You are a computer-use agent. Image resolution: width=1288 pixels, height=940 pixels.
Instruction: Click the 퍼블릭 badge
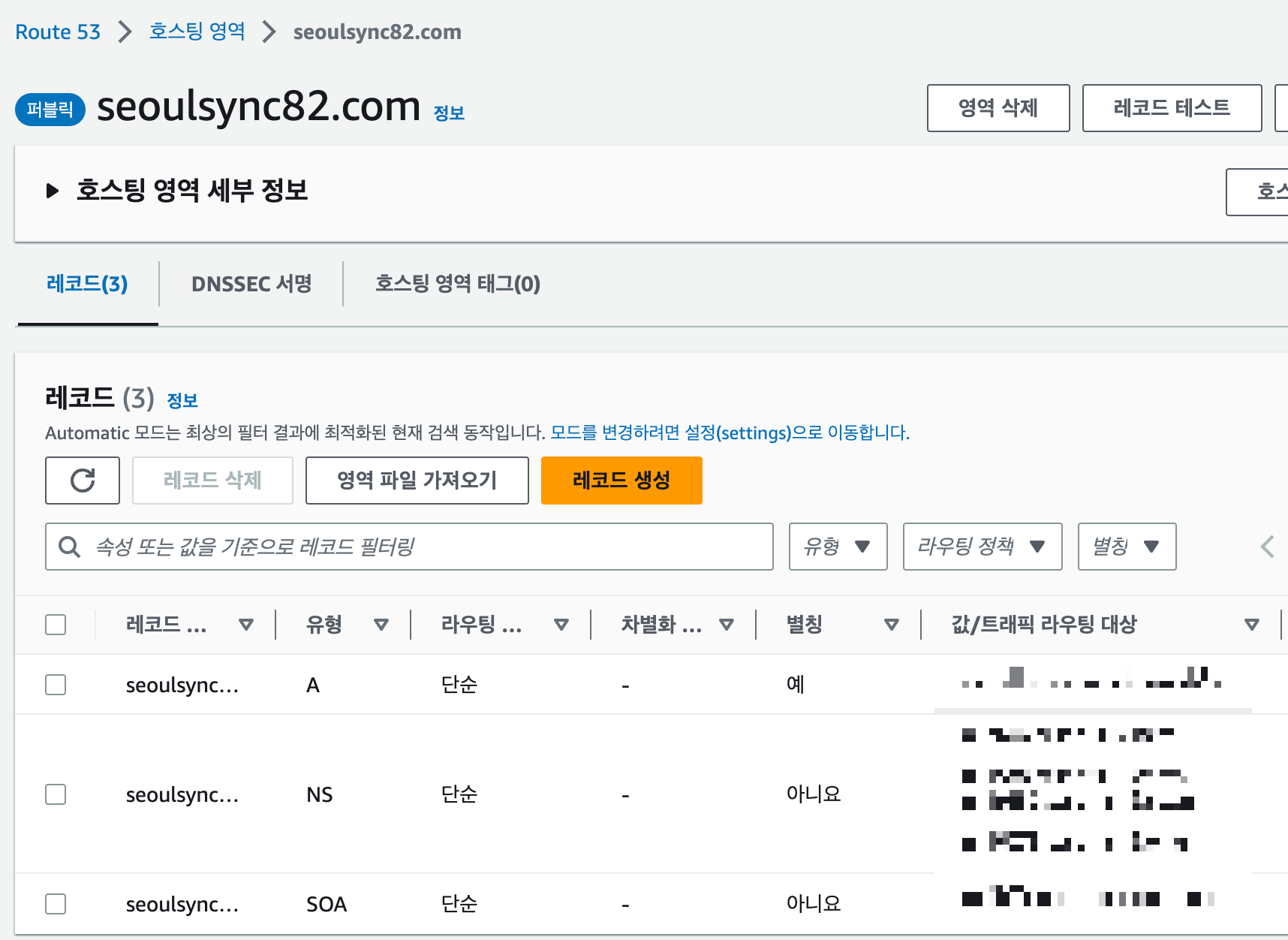50,110
